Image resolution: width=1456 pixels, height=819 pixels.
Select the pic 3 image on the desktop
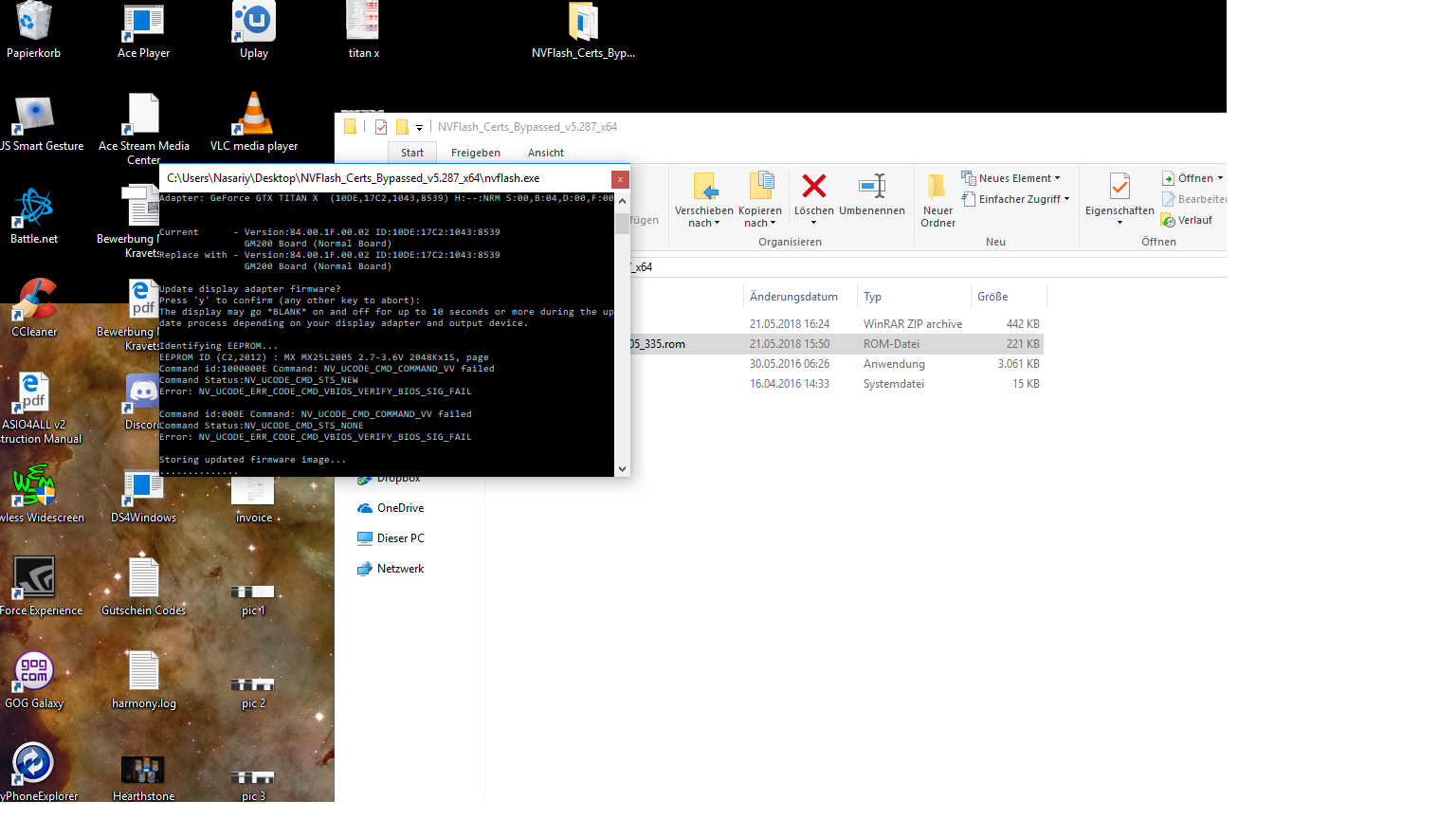coord(253,785)
